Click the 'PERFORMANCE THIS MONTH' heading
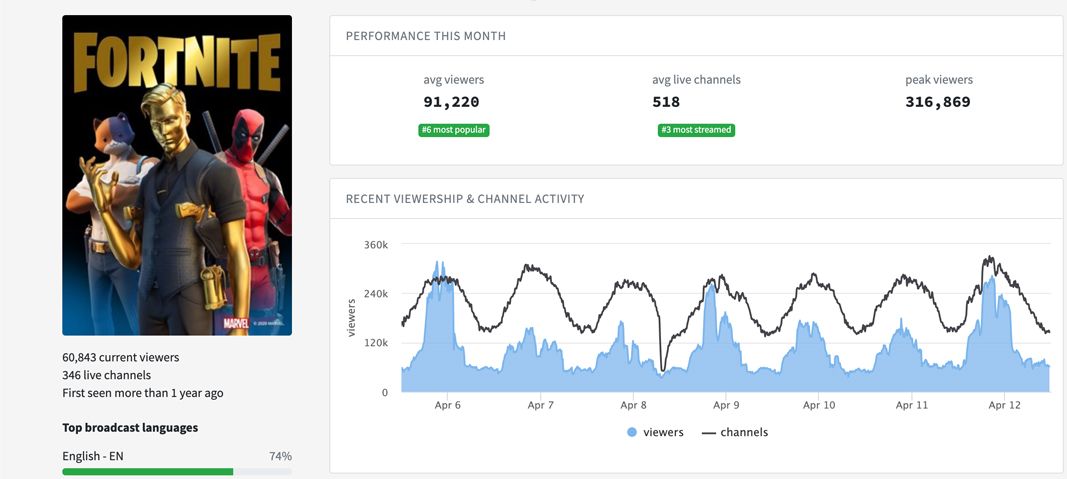Screen dimensions: 1067x479 coord(426,36)
